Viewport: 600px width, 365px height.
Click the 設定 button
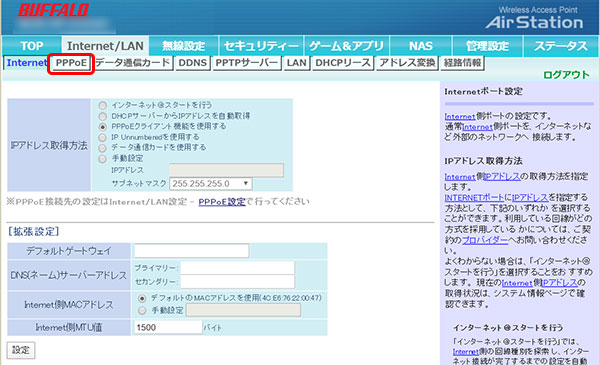(x=21, y=350)
